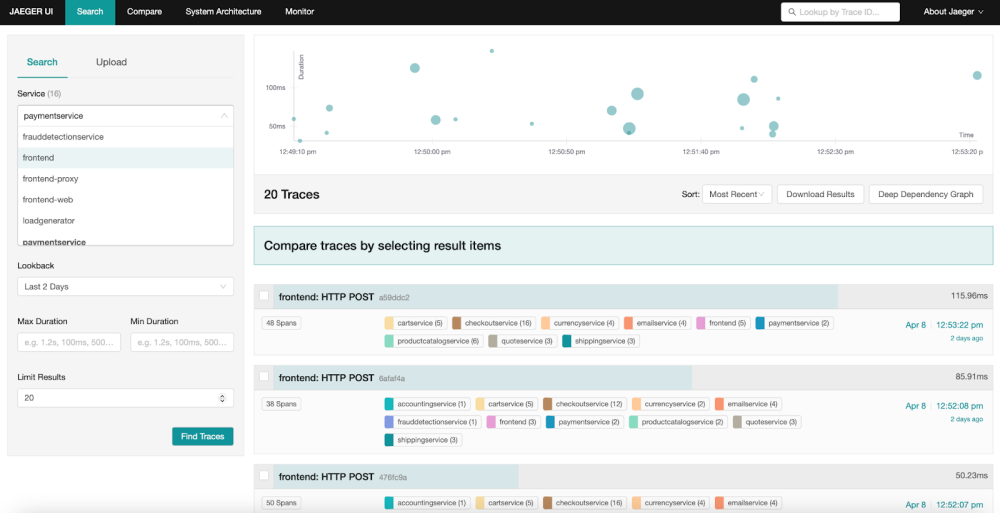Click the largest bubble in the scatter plot

tap(743, 99)
